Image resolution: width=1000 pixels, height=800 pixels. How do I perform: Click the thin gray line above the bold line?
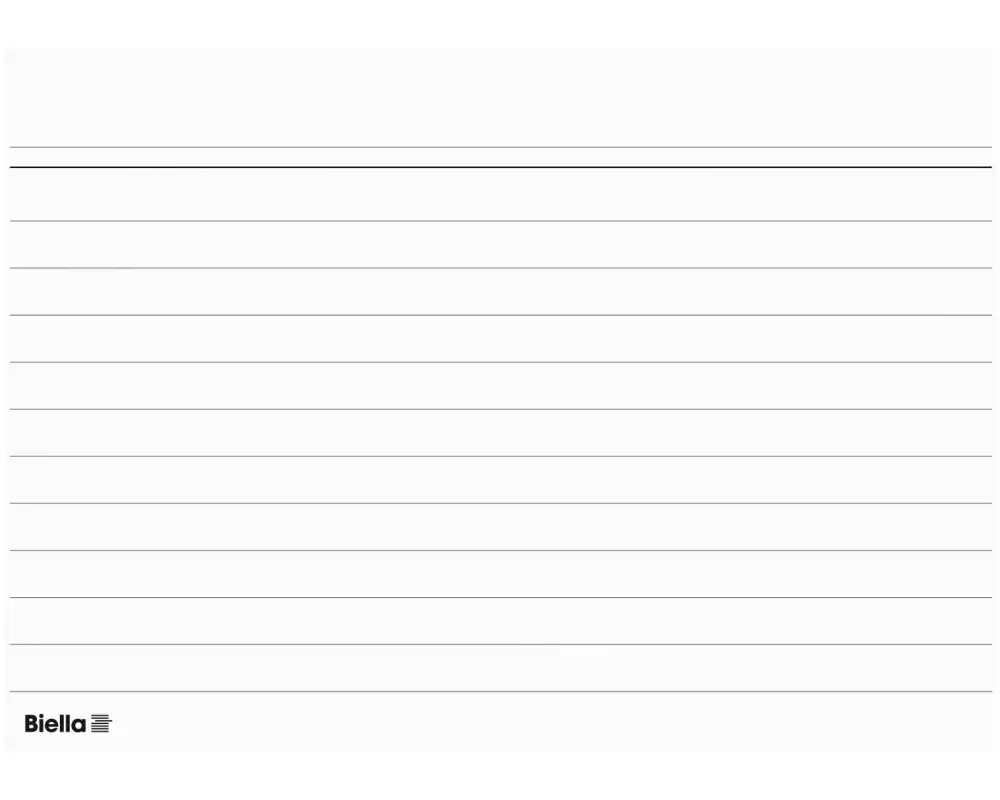[500, 148]
